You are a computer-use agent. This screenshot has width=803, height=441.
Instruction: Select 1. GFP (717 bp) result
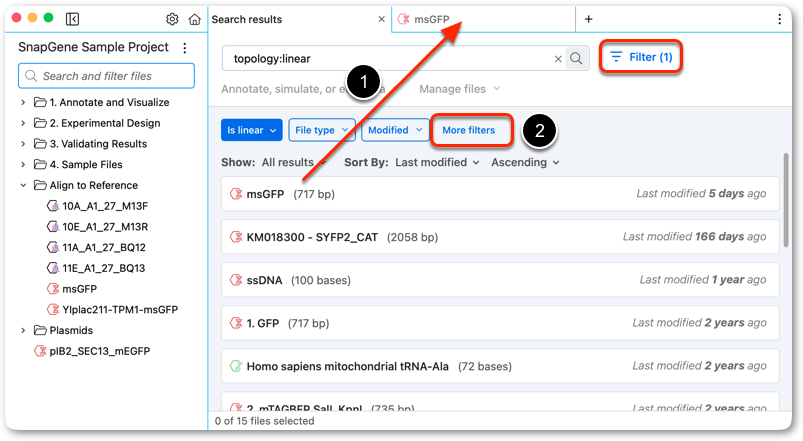500,323
